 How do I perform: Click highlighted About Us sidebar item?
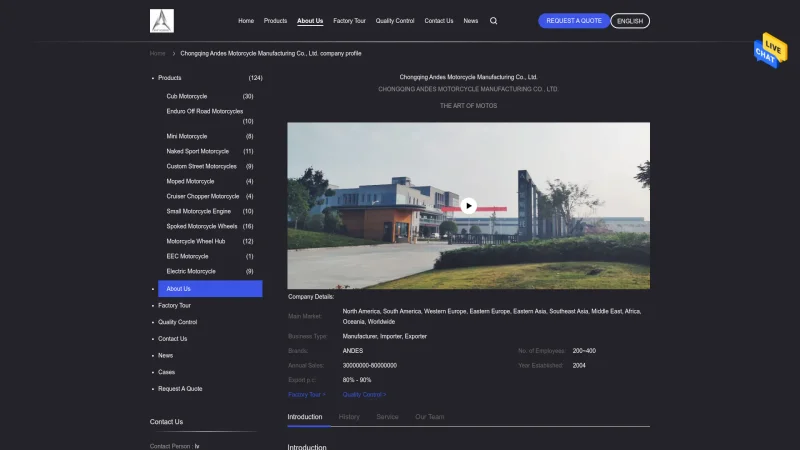pos(210,289)
